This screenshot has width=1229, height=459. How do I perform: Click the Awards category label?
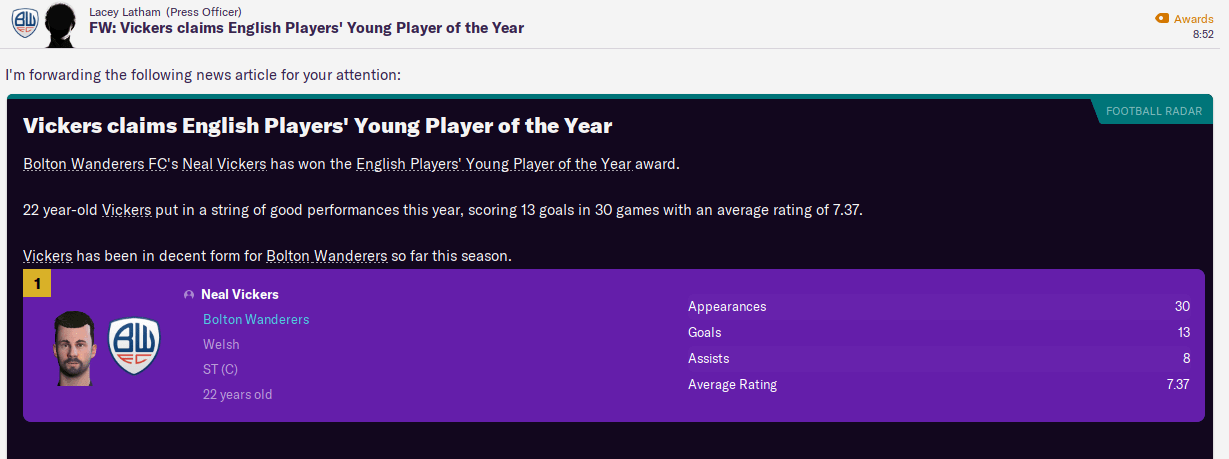(x=1194, y=18)
